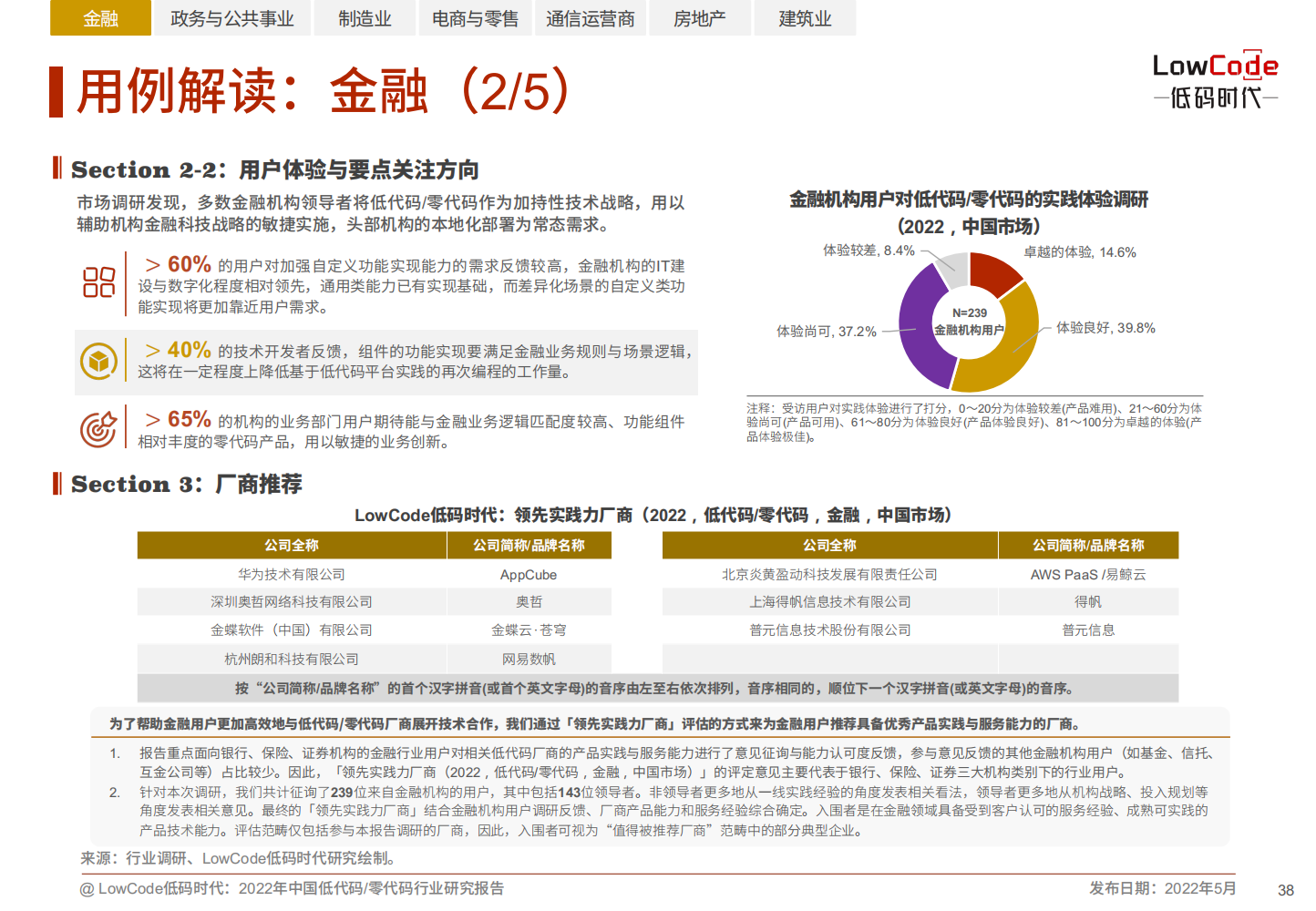Click the 65% figure
The width and height of the screenshot is (1316, 911).
[190, 419]
